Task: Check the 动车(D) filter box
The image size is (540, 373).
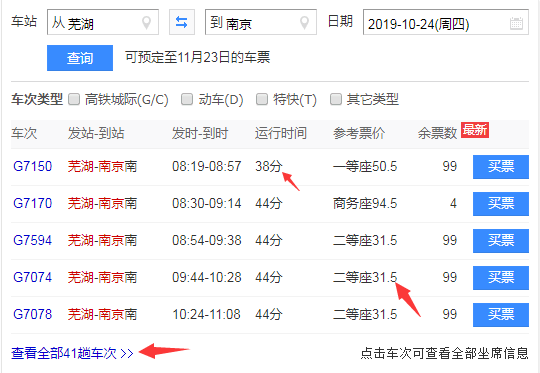Action: 187,99
